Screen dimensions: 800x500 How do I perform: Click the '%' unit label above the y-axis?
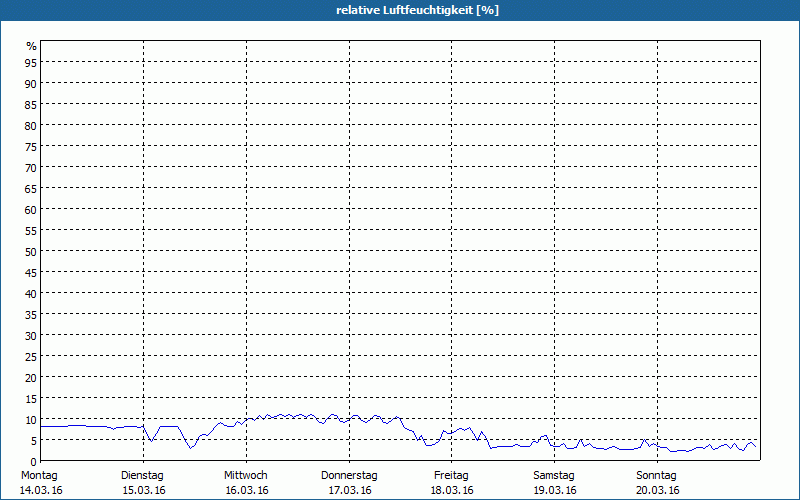(x=31, y=46)
